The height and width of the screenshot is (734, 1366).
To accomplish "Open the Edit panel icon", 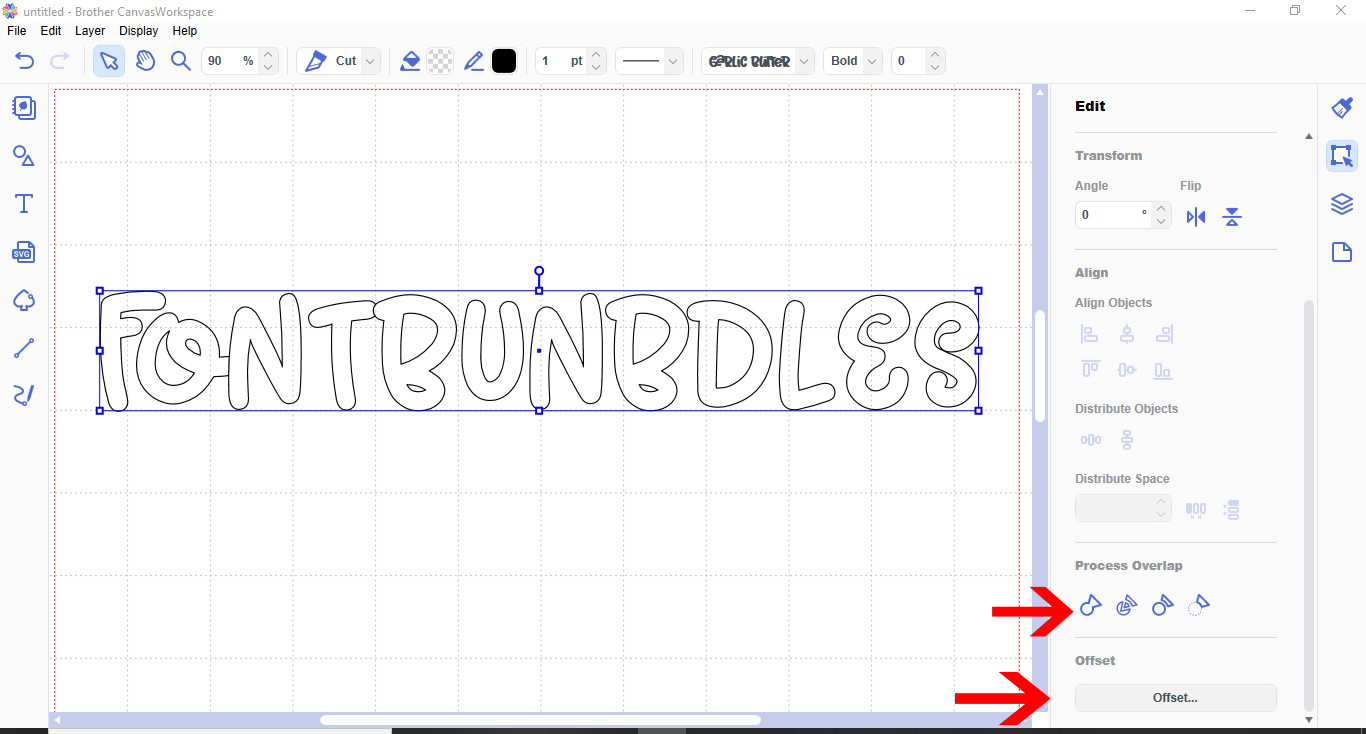I will (1342, 156).
